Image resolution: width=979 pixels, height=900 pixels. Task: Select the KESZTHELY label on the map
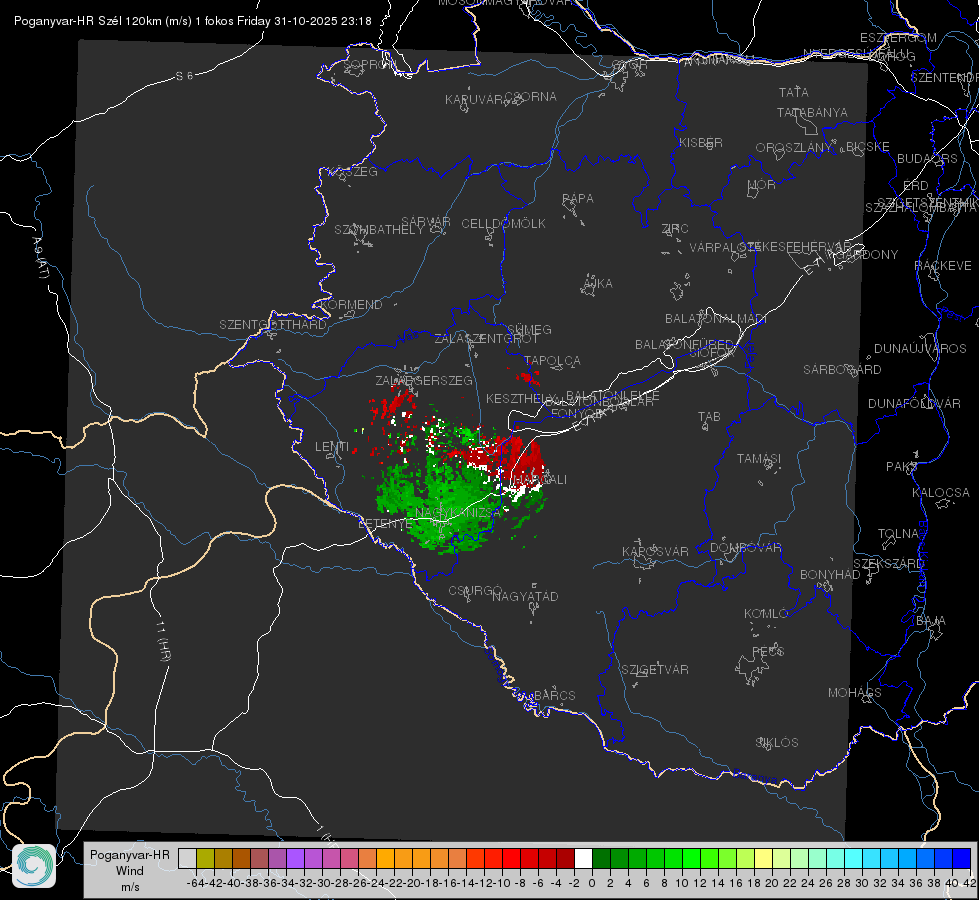tap(521, 398)
